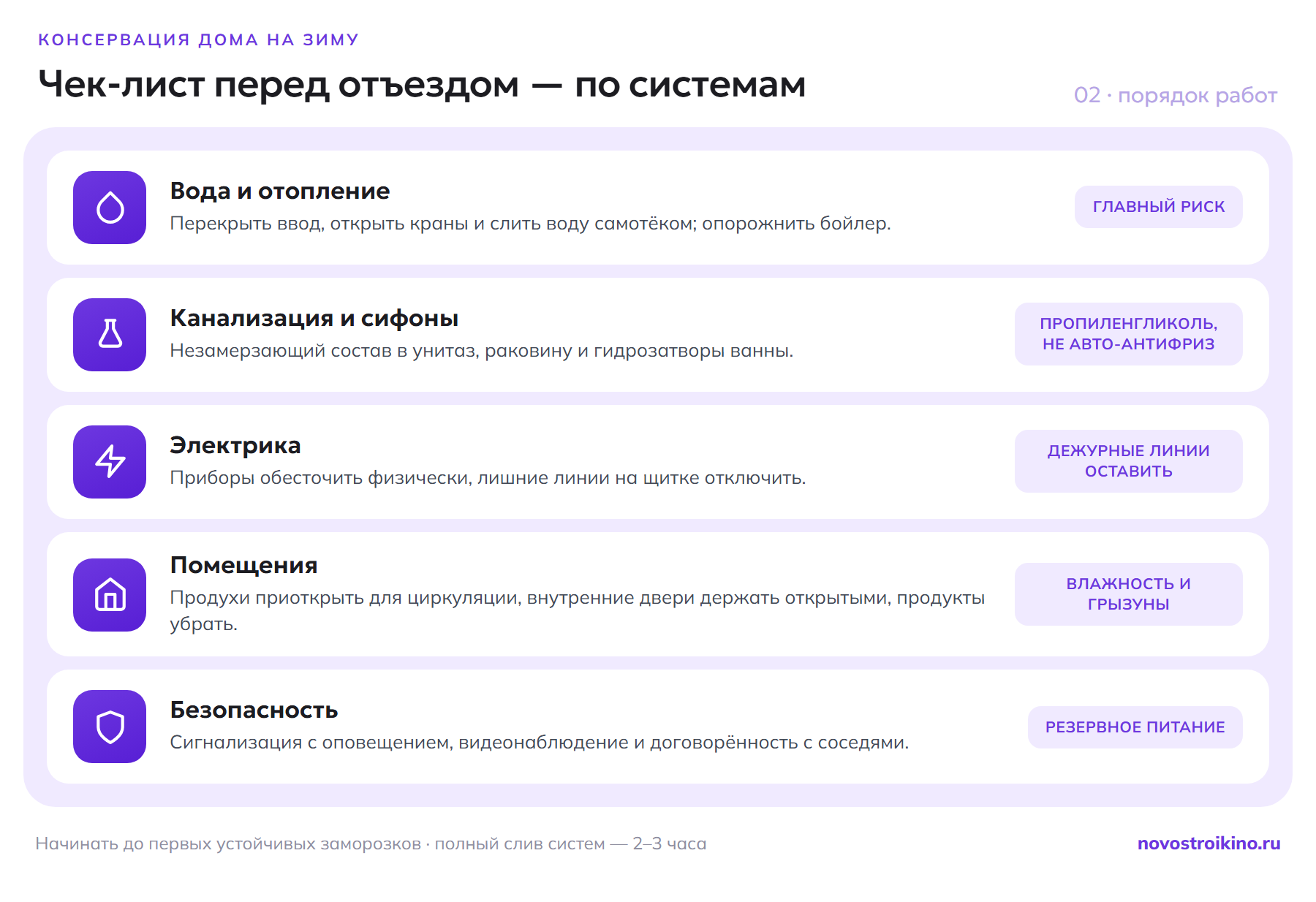Click the footer note Начинать до первых устойчивых заморозков
The image size is (1316, 902).
[x=228, y=844]
